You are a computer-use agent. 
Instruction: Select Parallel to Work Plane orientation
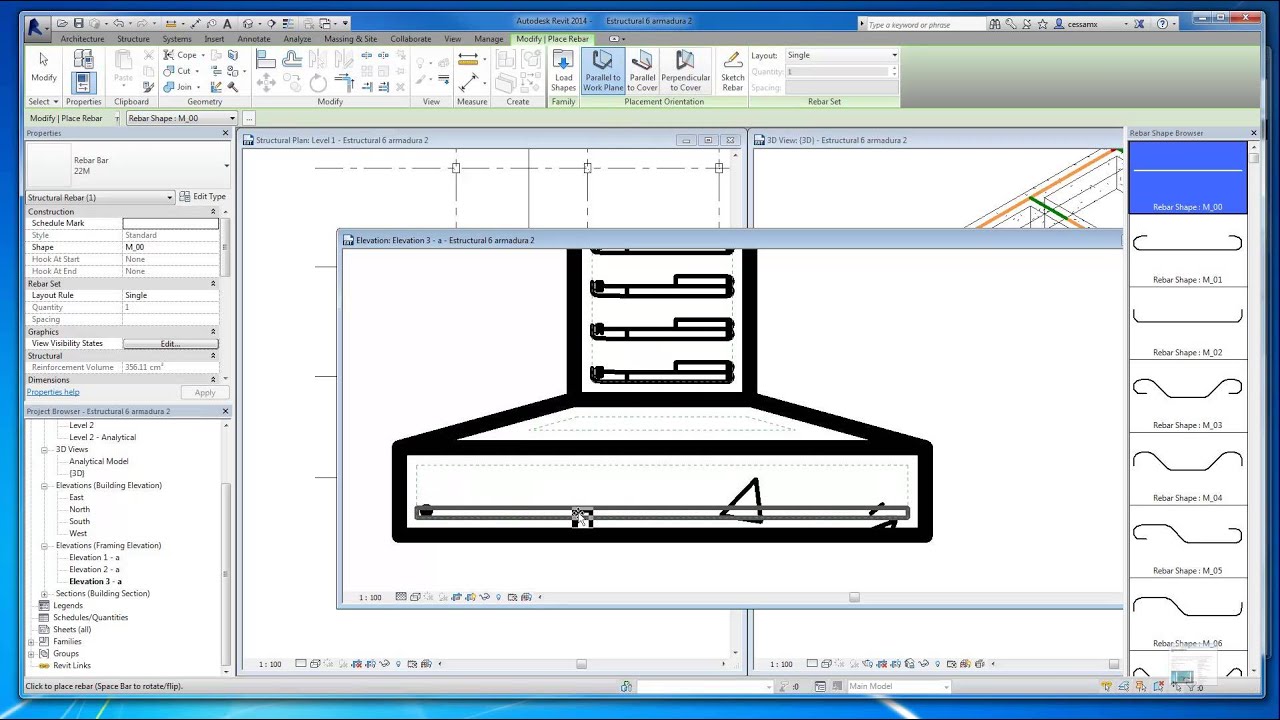(603, 71)
